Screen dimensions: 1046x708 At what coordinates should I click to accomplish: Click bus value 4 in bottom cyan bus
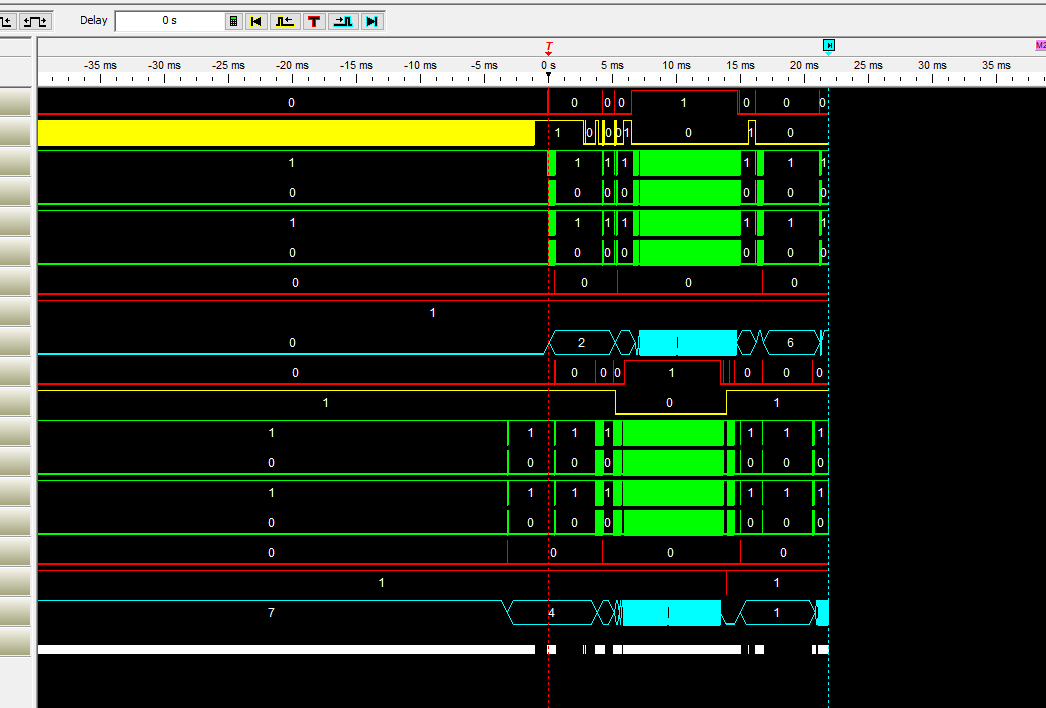tap(552, 613)
